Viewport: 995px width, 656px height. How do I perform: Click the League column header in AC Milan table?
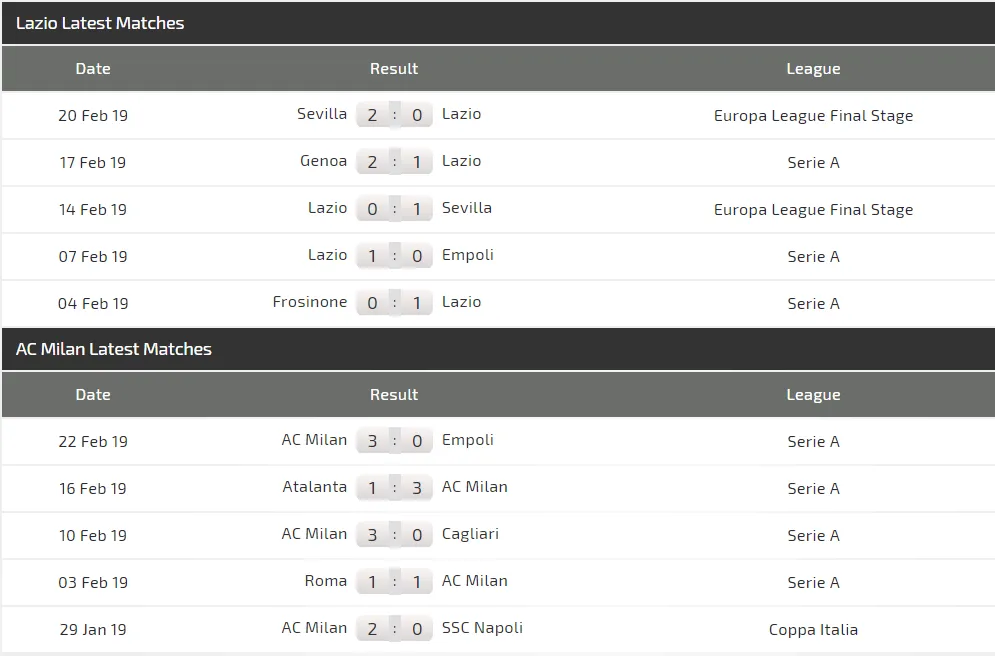click(x=813, y=395)
